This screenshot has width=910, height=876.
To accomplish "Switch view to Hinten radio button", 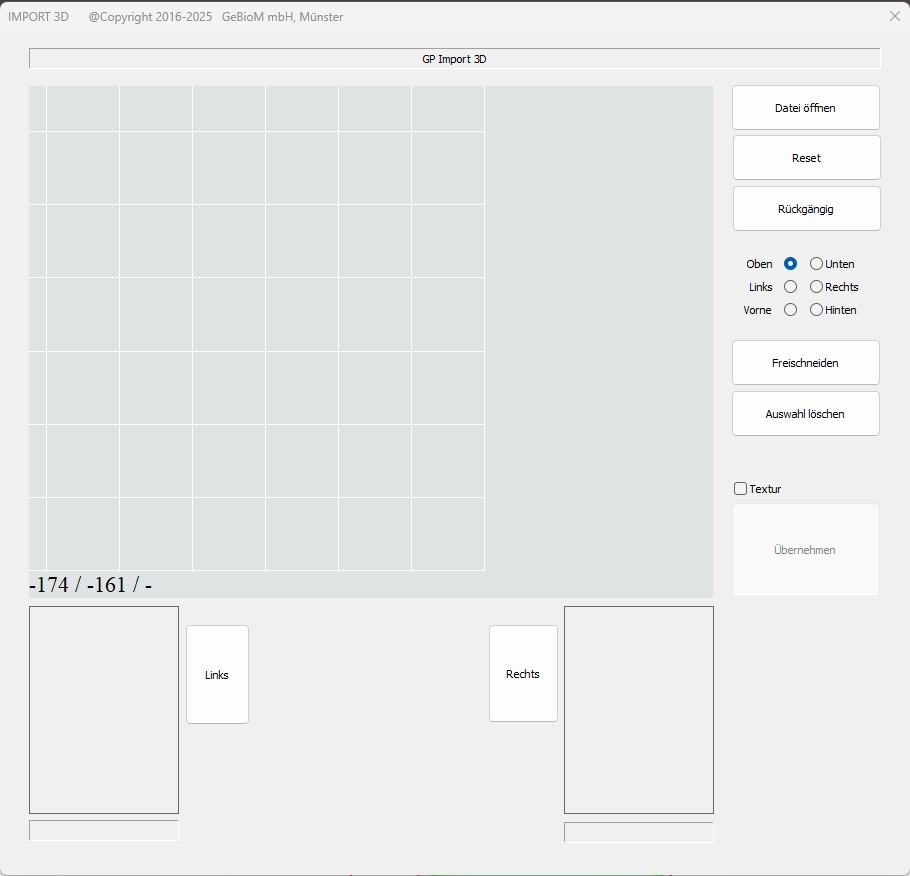I will 817,310.
